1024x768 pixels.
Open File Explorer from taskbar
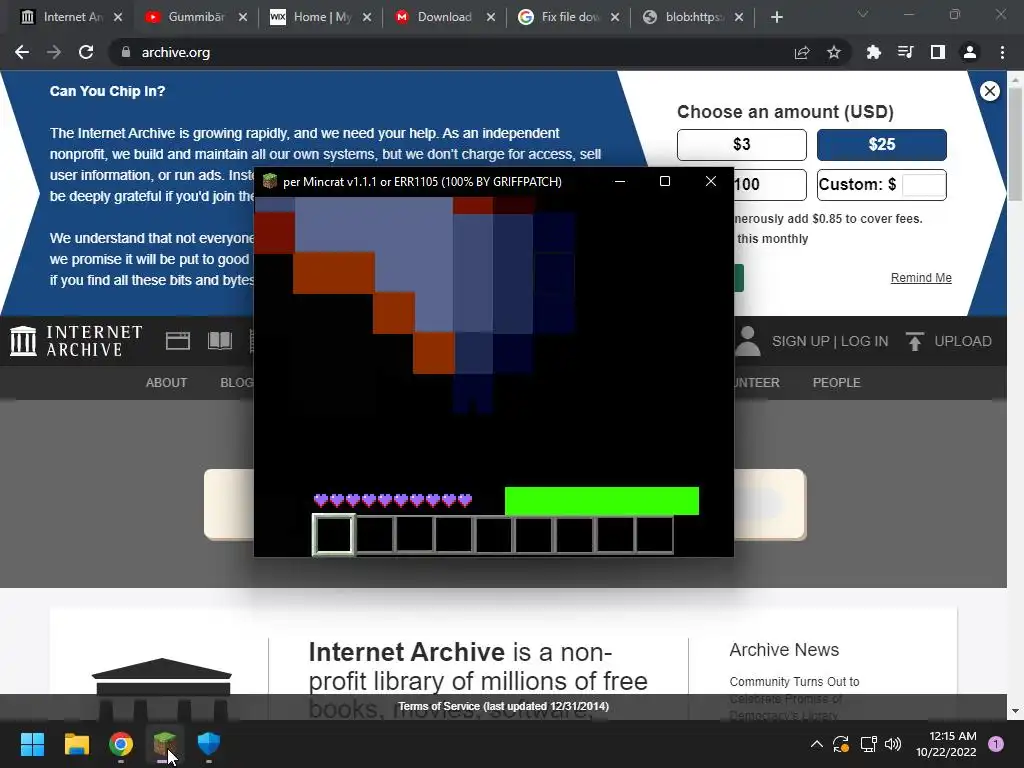(x=76, y=744)
